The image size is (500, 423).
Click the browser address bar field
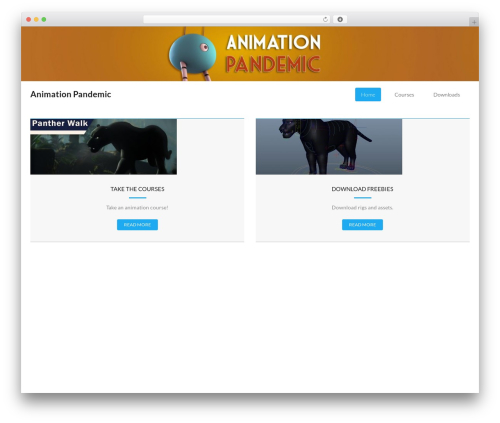[x=237, y=20]
